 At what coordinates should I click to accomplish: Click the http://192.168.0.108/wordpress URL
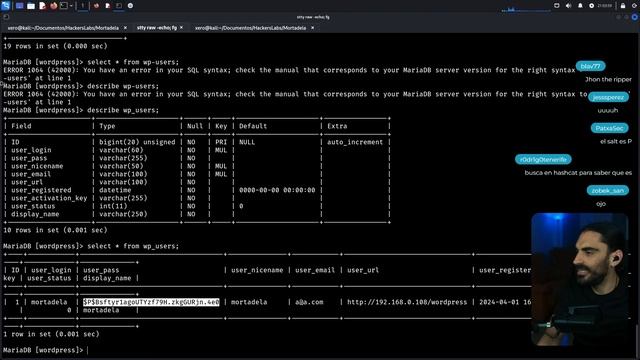[x=407, y=302]
